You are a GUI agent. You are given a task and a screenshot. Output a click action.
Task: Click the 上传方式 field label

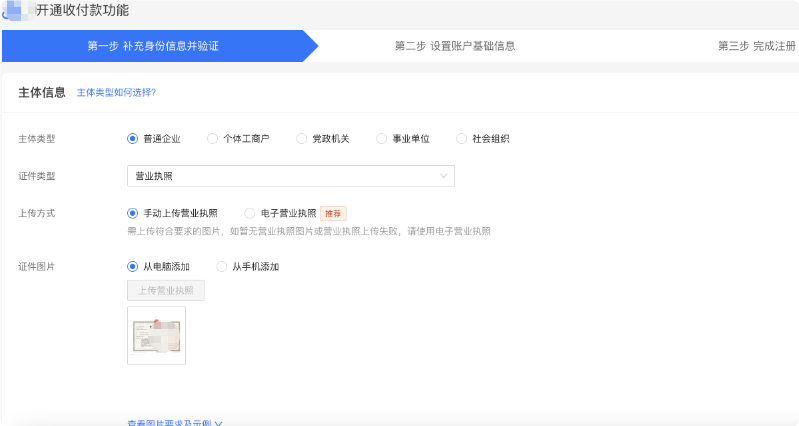(x=37, y=213)
